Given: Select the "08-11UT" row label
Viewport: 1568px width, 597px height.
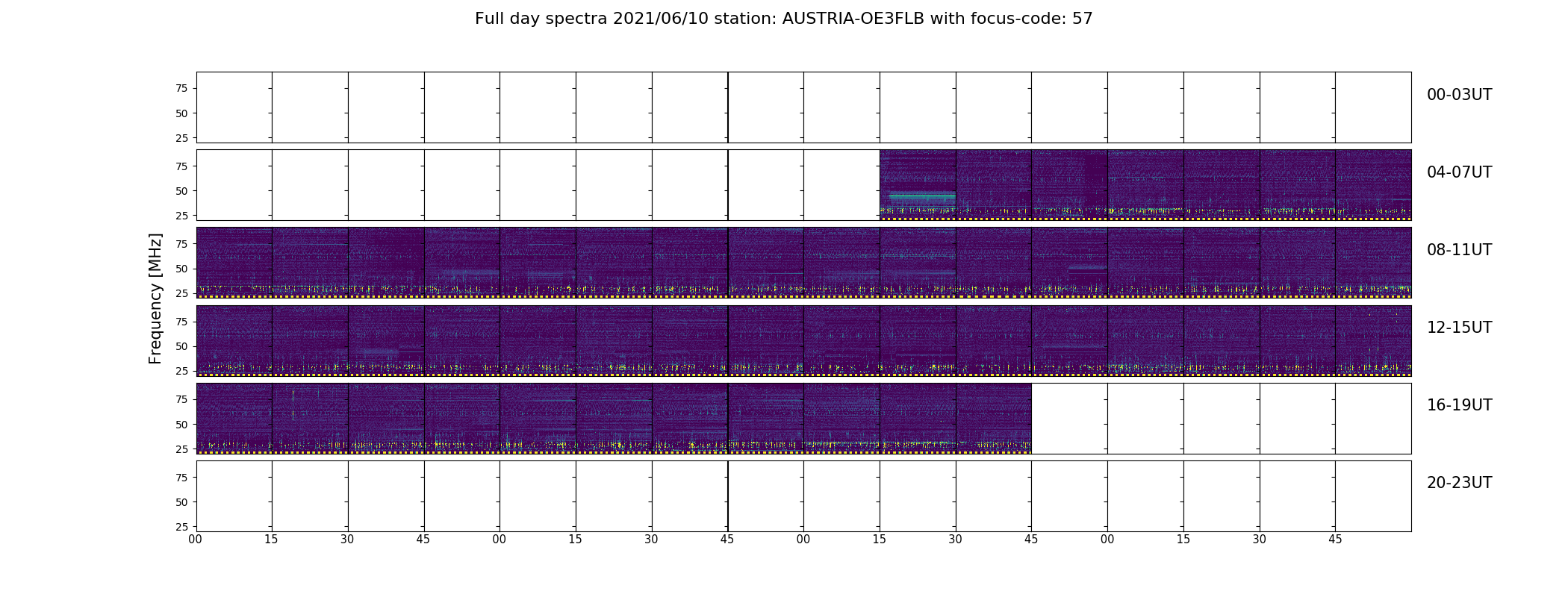Looking at the screenshot, I should tap(1459, 250).
